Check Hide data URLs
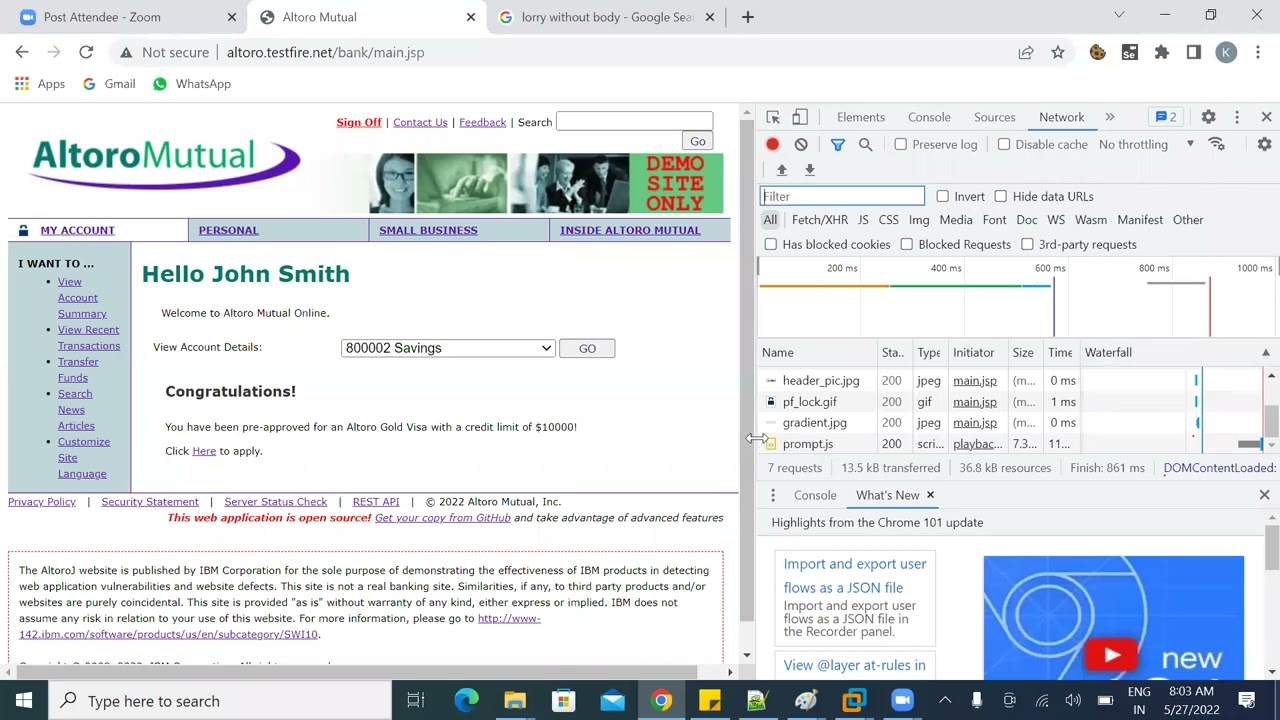Image resolution: width=1280 pixels, height=720 pixels. click(1001, 196)
